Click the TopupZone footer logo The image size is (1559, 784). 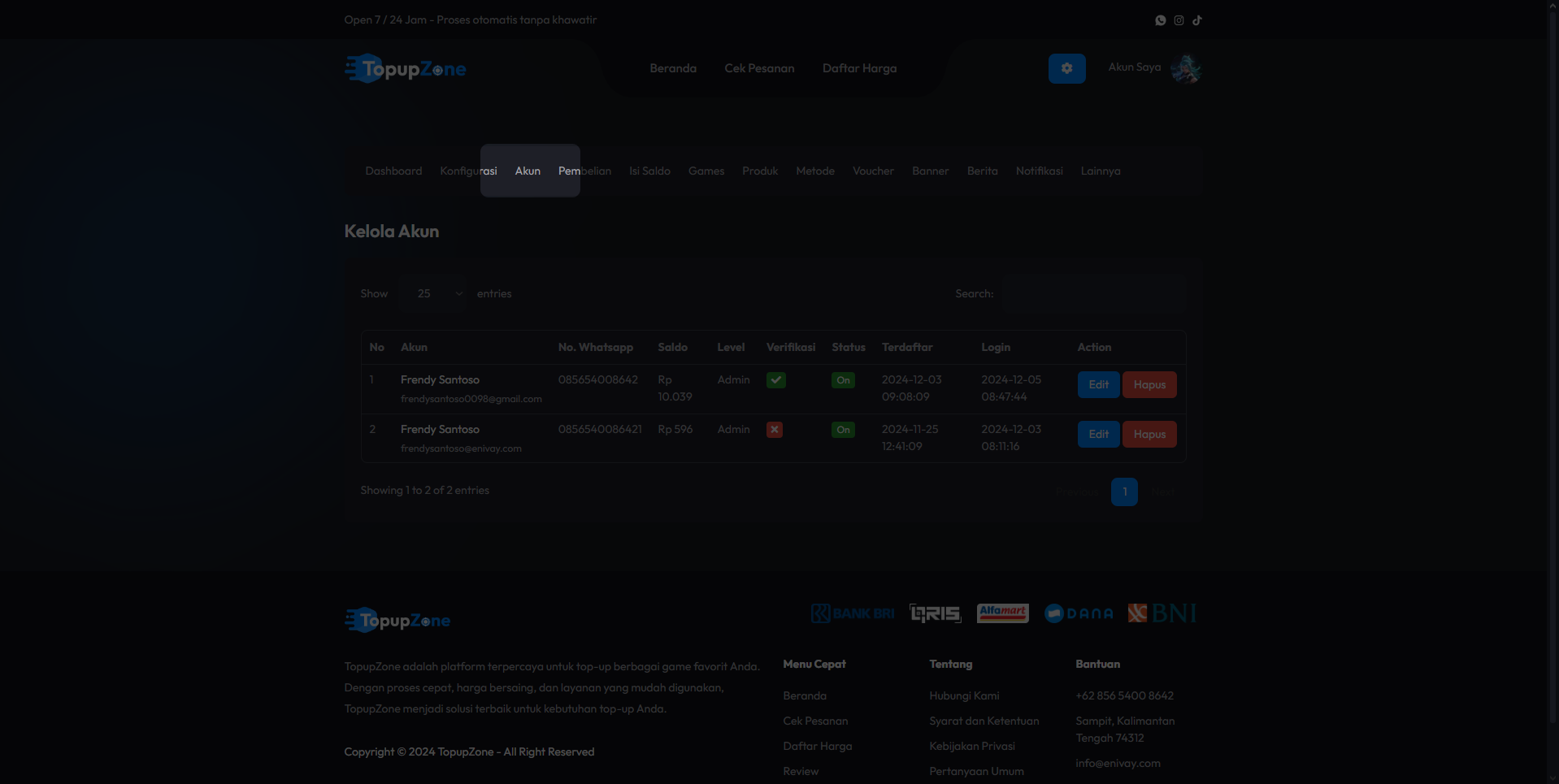tap(397, 621)
